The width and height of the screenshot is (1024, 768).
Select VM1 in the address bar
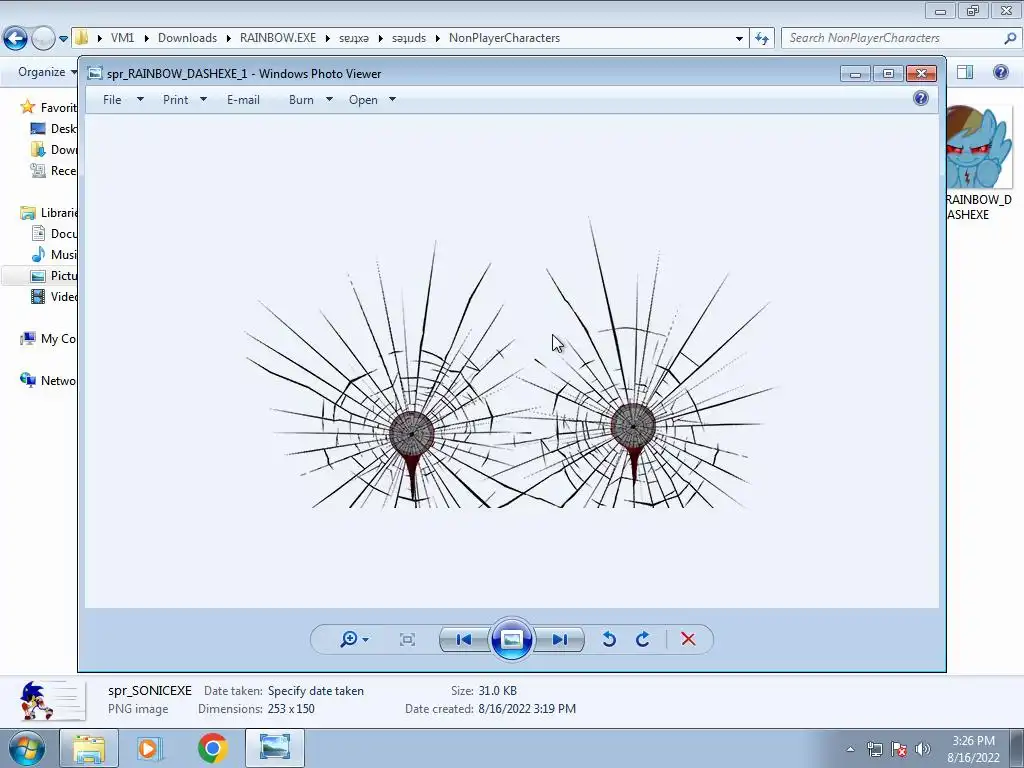(122, 38)
